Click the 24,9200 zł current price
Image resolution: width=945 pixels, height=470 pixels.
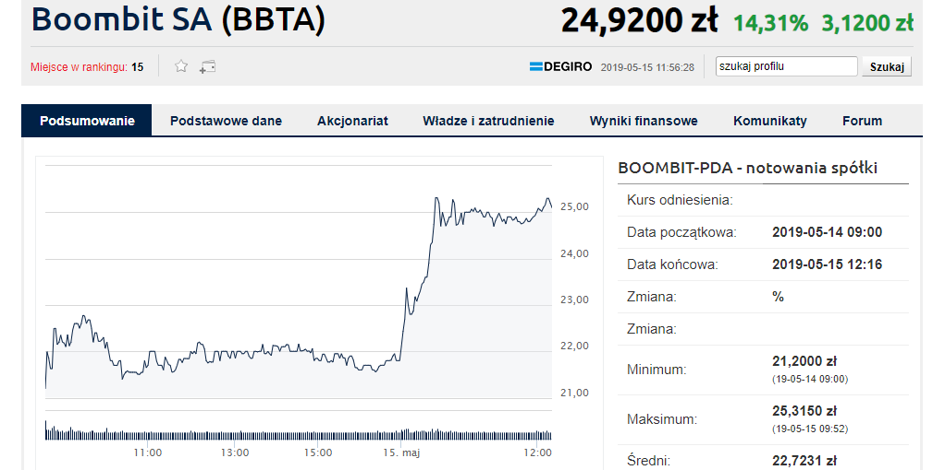640,20
